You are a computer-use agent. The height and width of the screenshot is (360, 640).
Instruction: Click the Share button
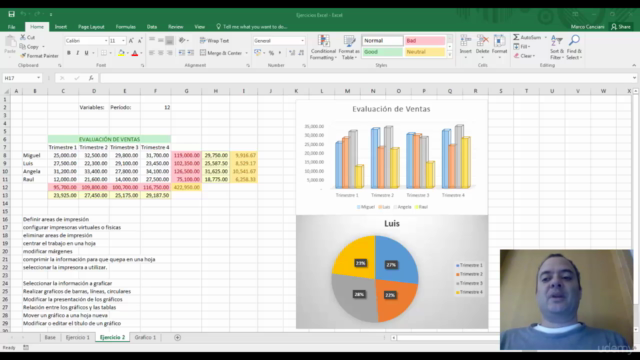(x=620, y=27)
